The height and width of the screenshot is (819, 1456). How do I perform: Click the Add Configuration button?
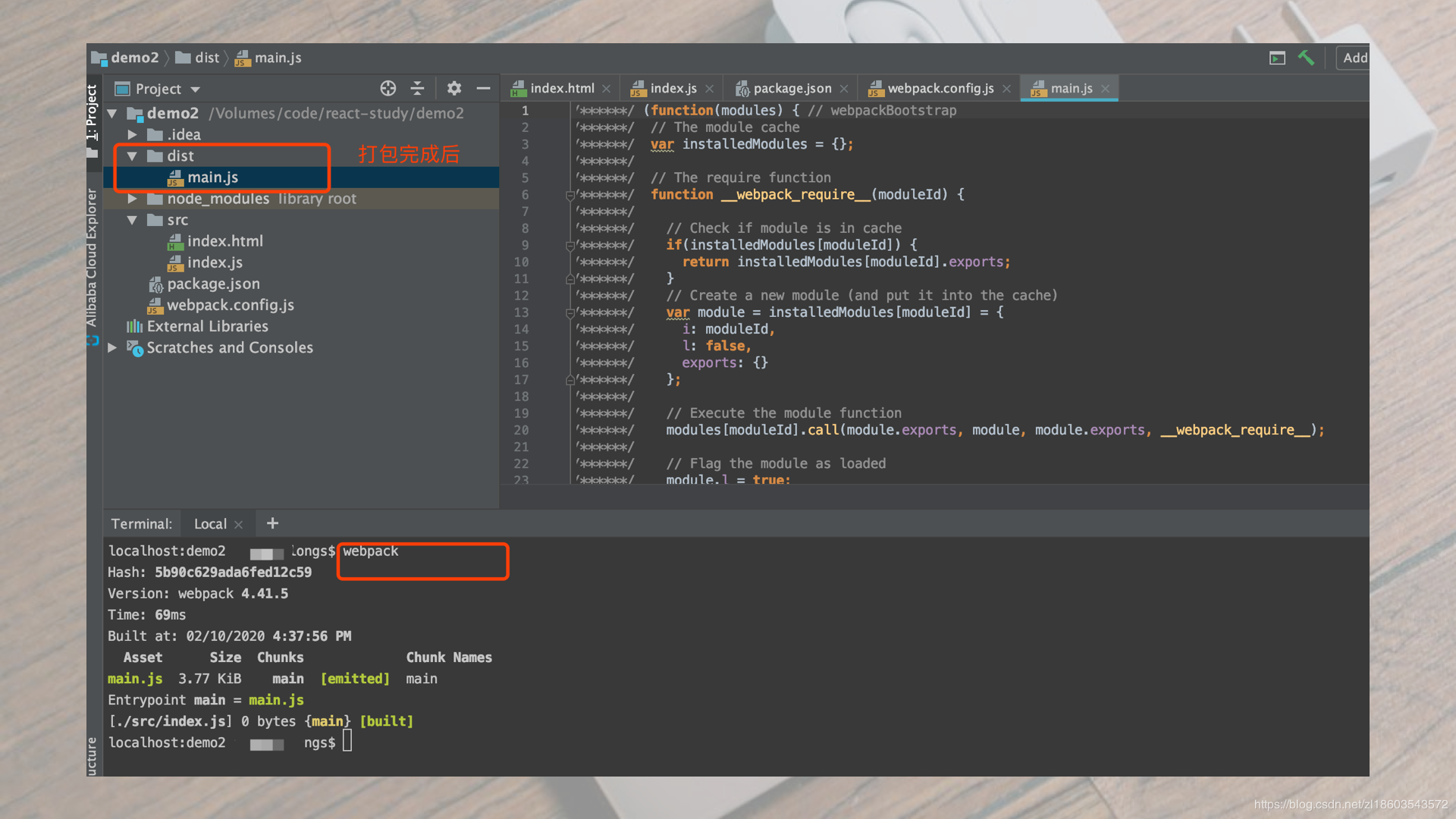[x=1354, y=58]
